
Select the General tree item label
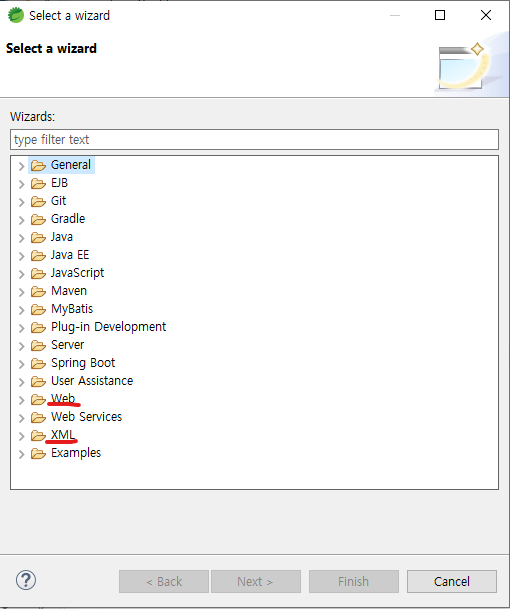(71, 165)
